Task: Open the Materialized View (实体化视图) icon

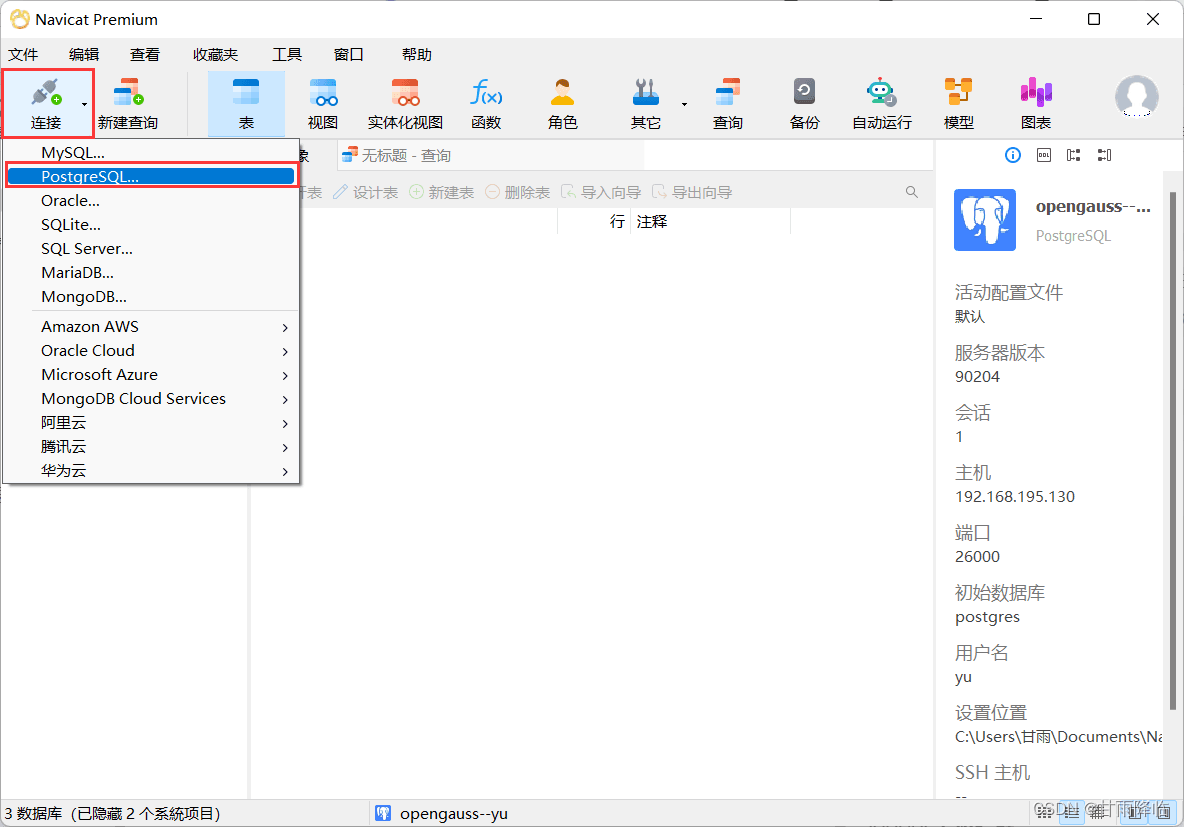Action: click(405, 103)
